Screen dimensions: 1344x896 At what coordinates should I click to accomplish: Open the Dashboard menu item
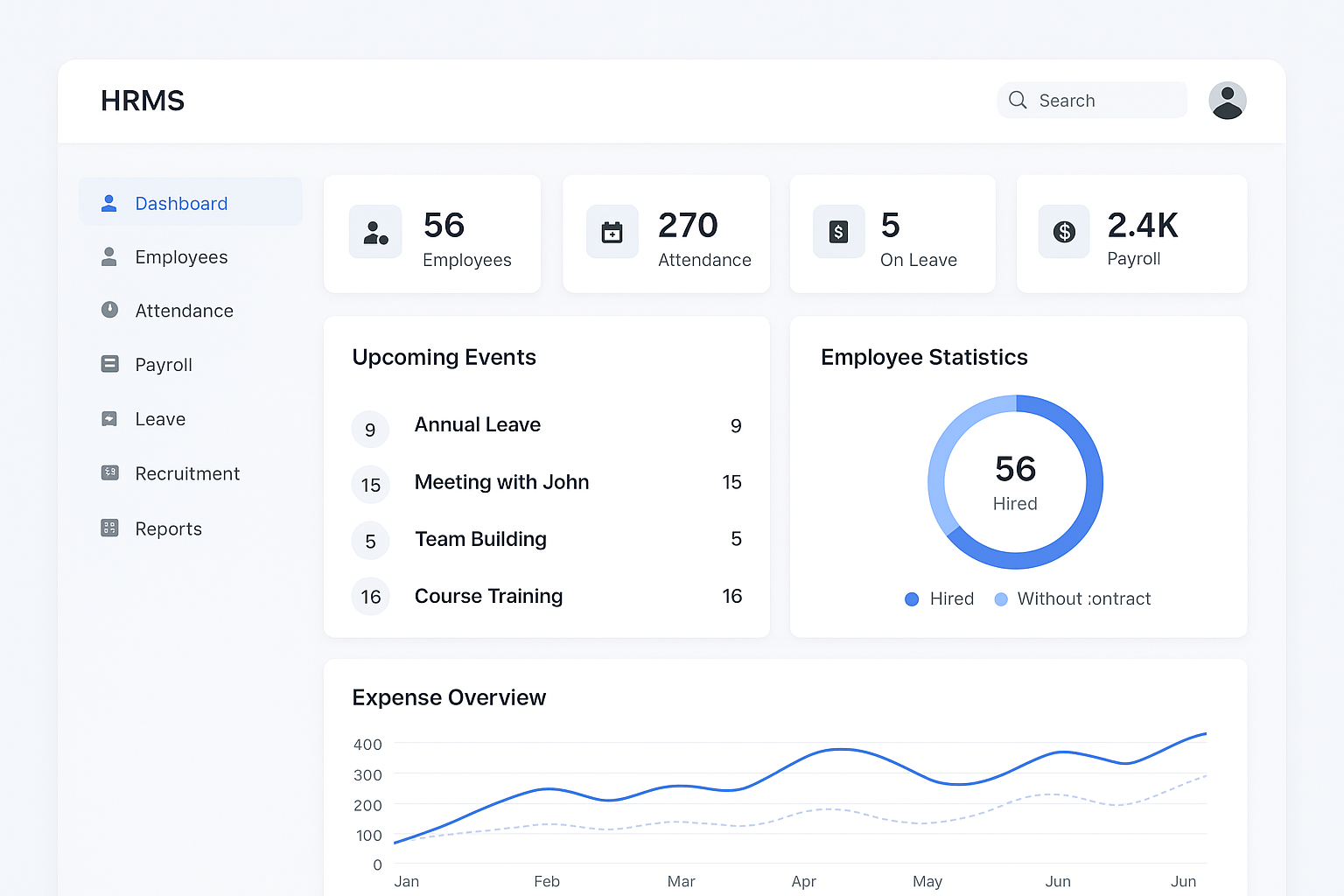[181, 203]
